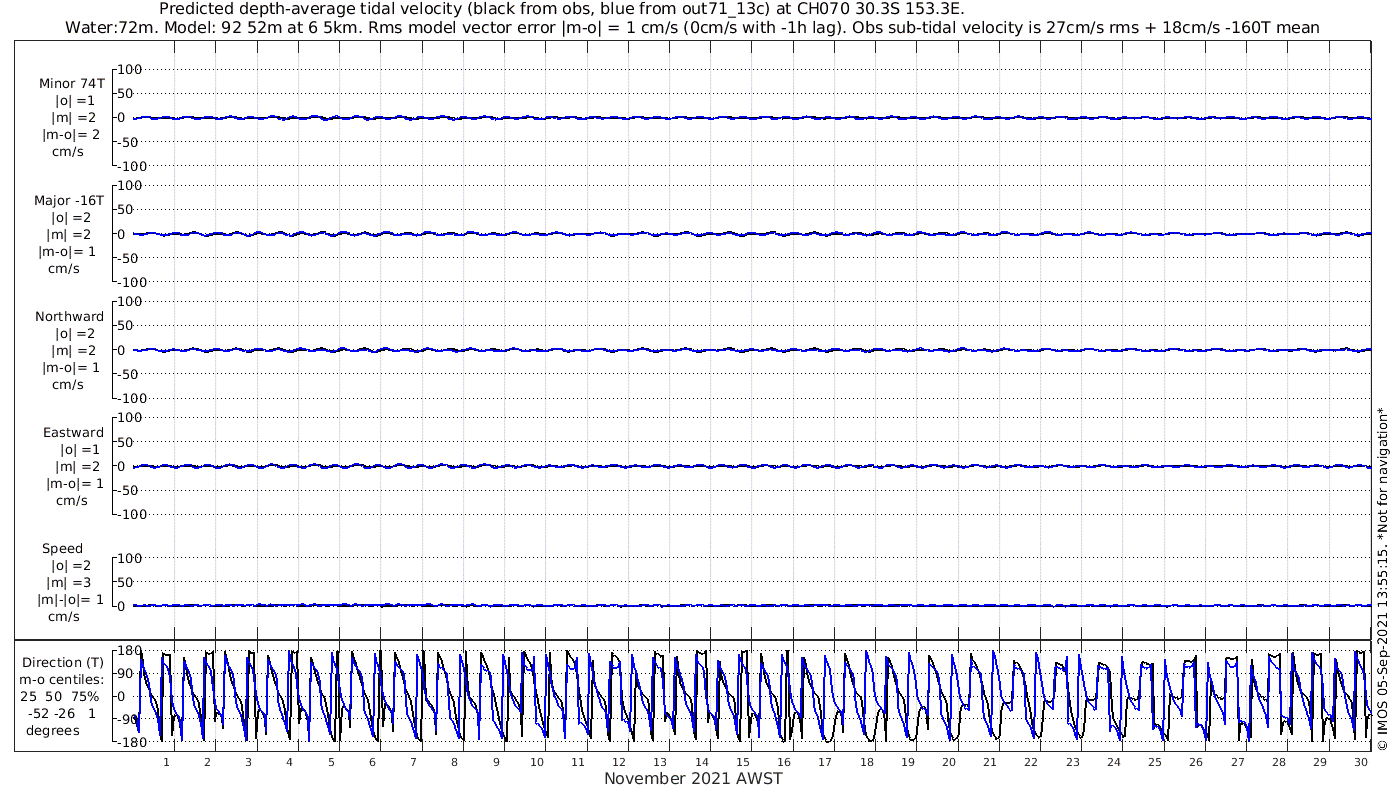Click the '100' tick in the Minor 74T panel
Viewport: 1400px width, 800px height.
tap(130, 69)
